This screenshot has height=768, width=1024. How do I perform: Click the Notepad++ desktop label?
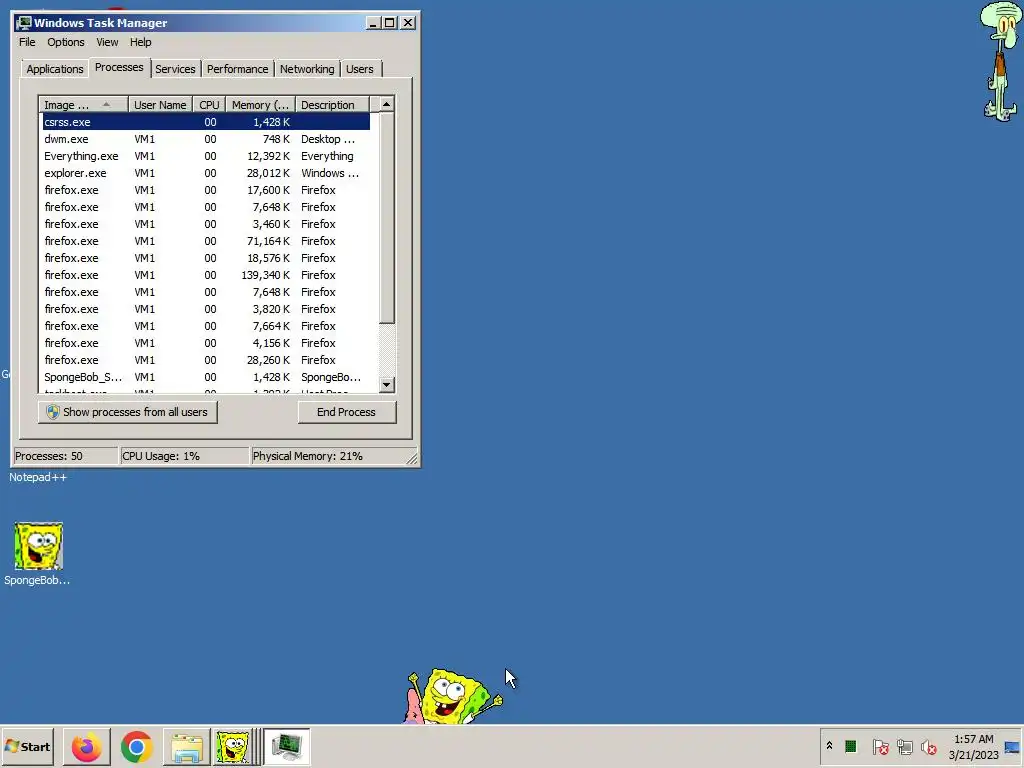(x=38, y=477)
